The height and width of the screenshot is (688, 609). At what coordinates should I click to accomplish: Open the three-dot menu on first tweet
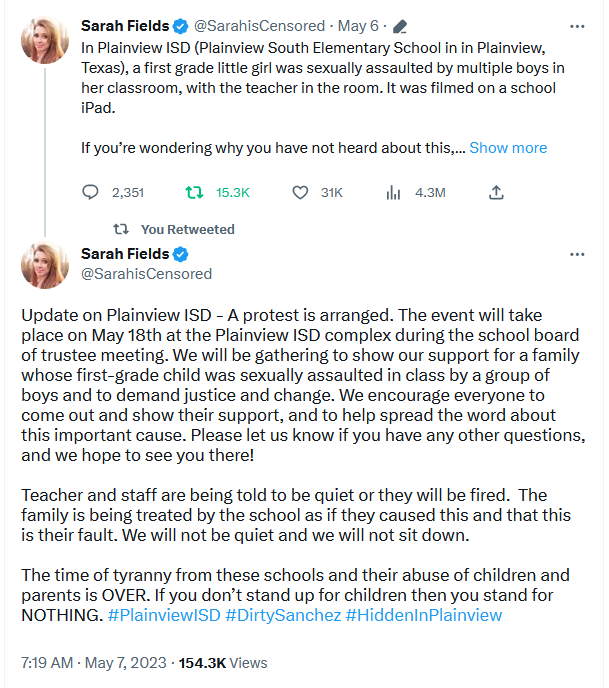[577, 27]
